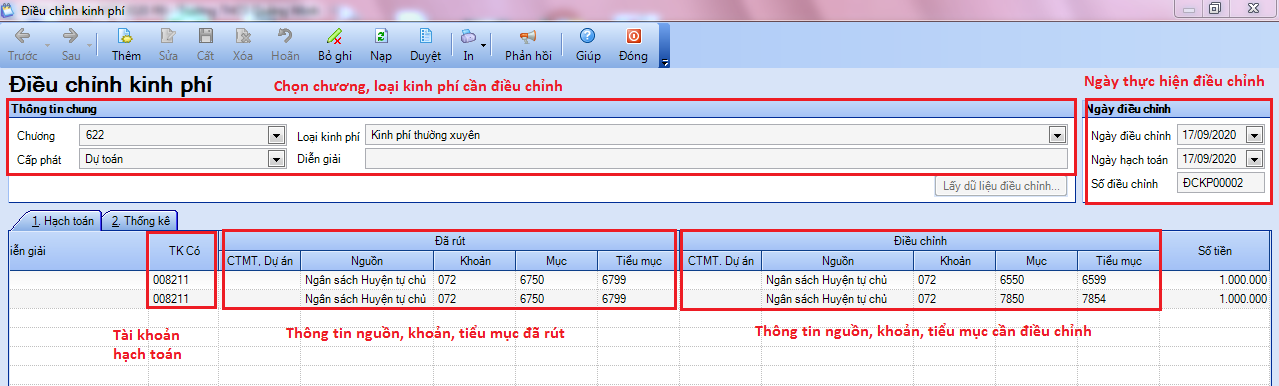Screen dimensions: 1279x386
Task: Click the Lấy dữ liệu điều chỉnh button
Action: 1001,186
